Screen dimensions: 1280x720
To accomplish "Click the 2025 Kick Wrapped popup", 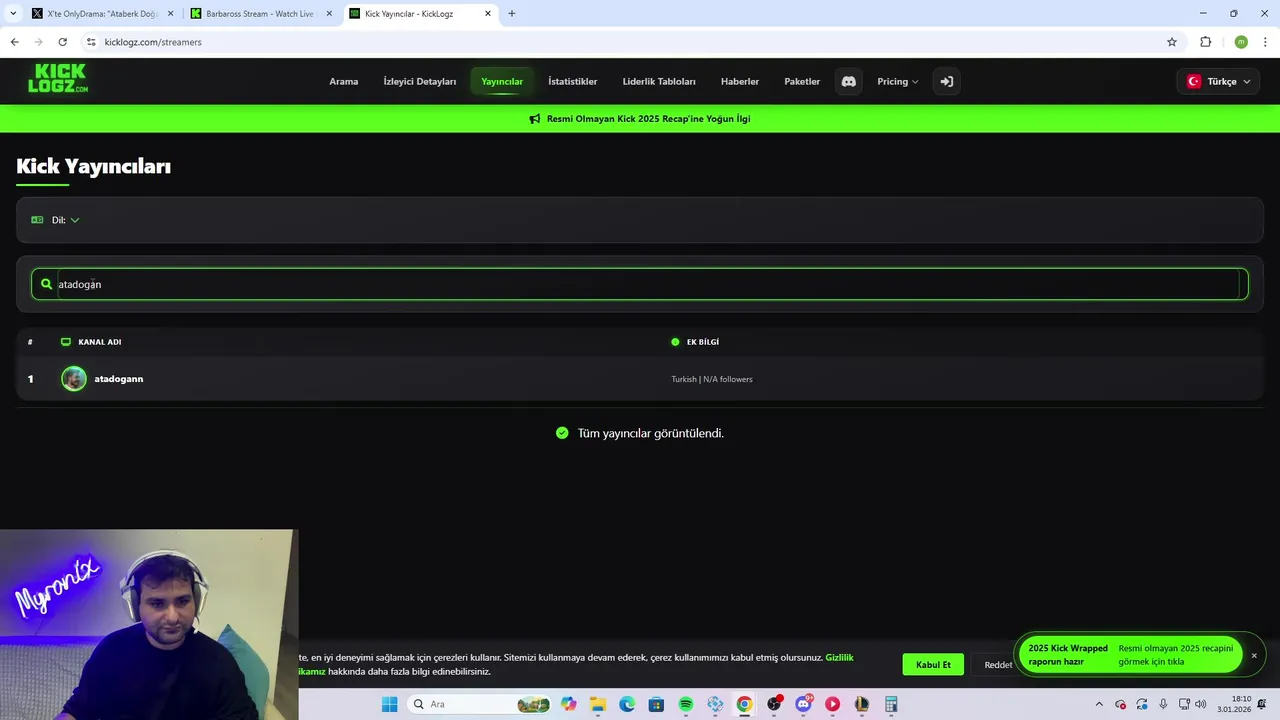I will click(x=1130, y=655).
